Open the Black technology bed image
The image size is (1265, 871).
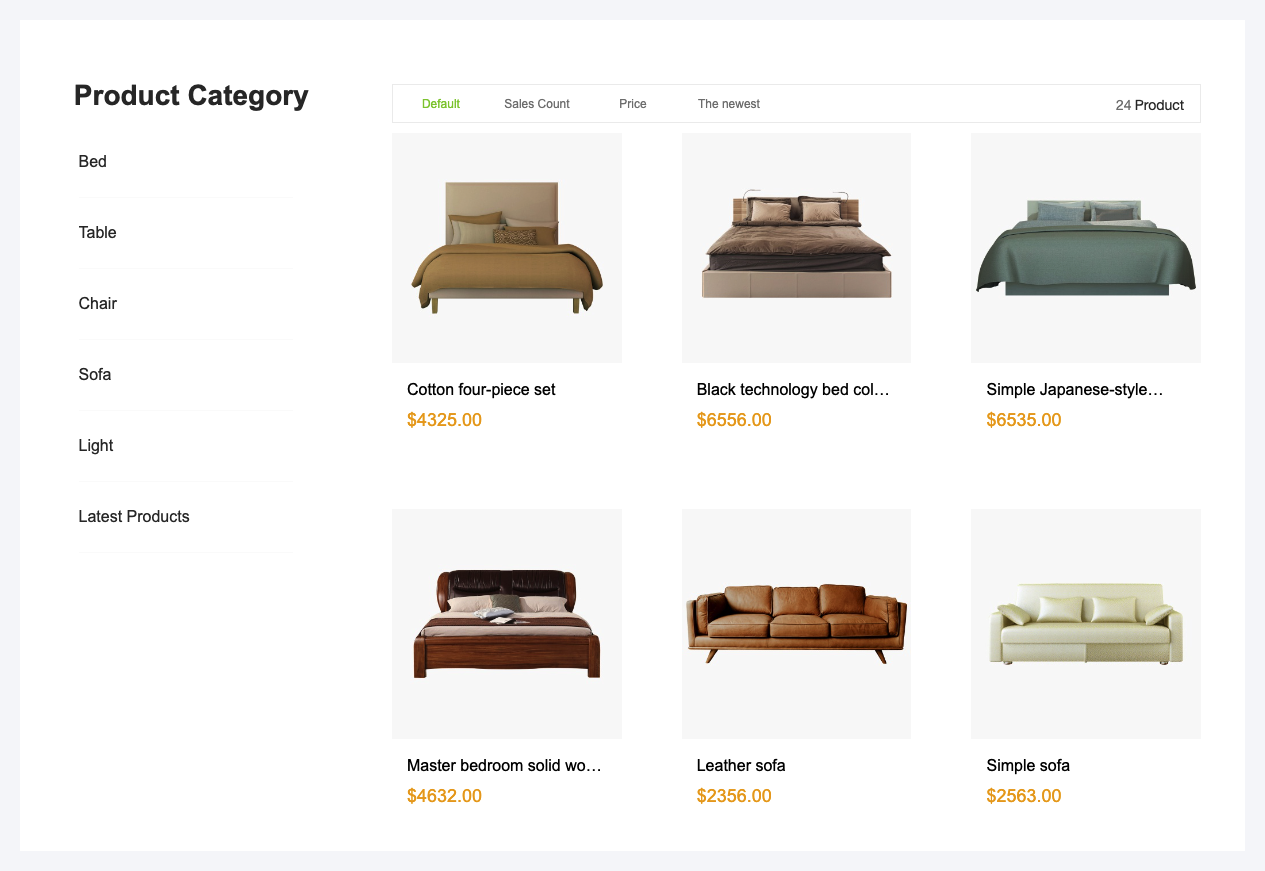(x=796, y=248)
